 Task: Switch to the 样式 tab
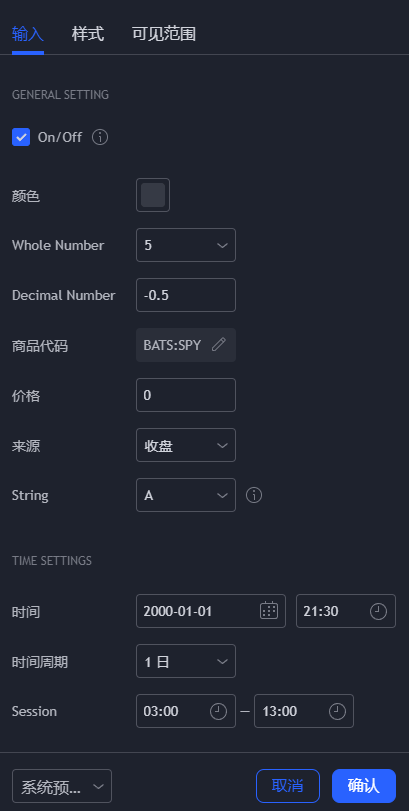88,35
